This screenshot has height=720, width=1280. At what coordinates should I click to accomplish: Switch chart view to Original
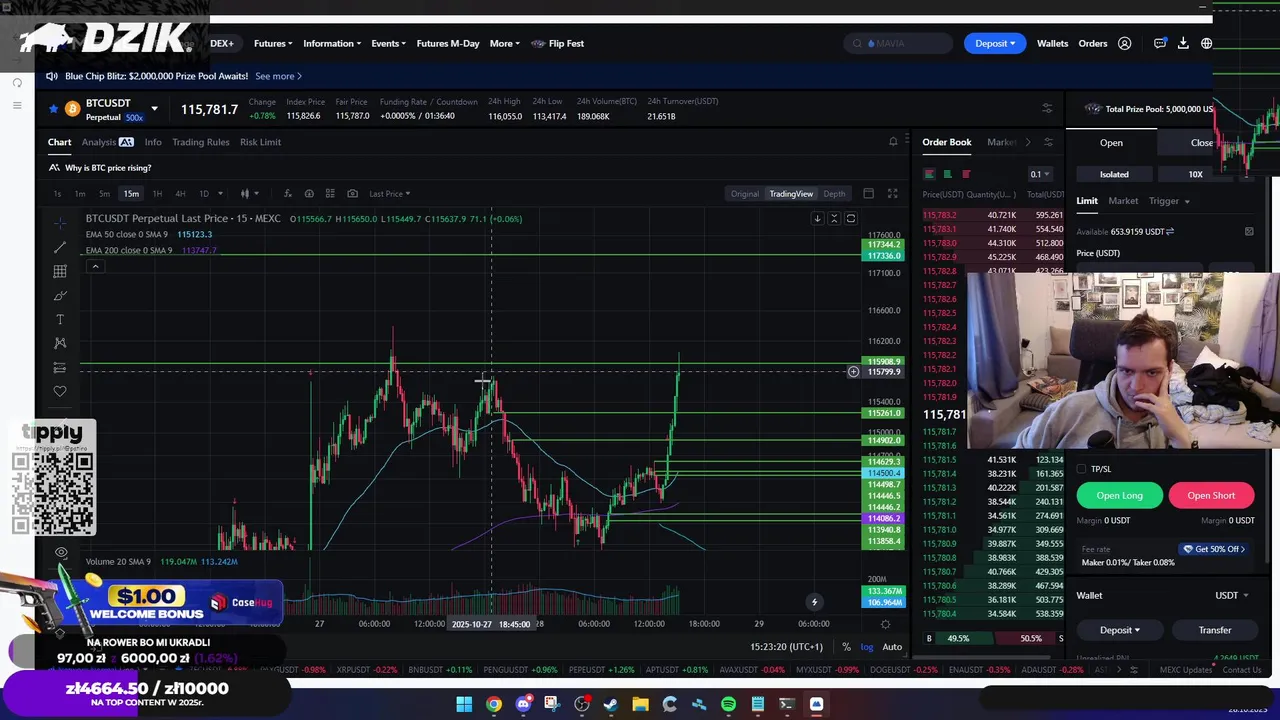[x=744, y=193]
